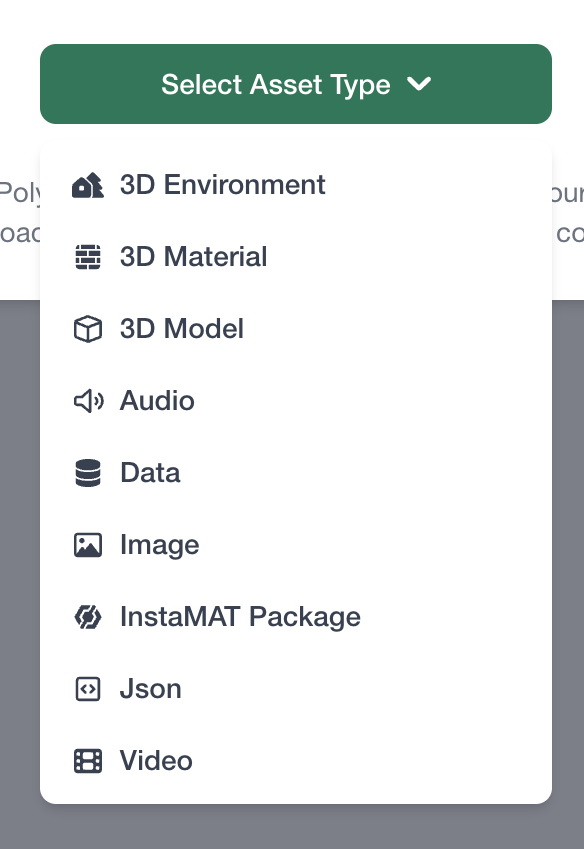Pick the Data asset type
The width and height of the screenshot is (584, 849).
tap(150, 472)
